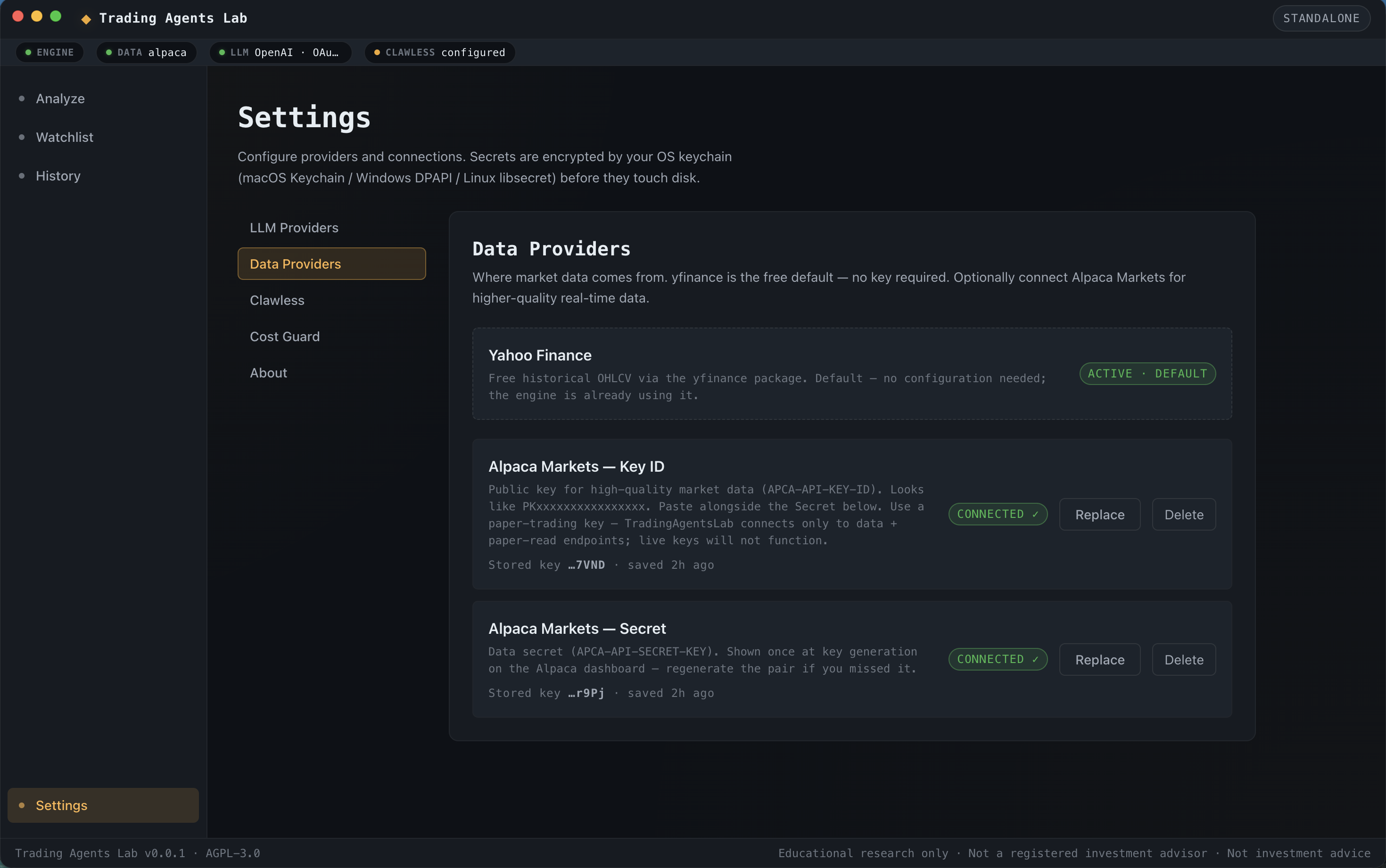This screenshot has width=1386, height=868.
Task: Click the orange diamond app logo icon
Action: (x=86, y=19)
